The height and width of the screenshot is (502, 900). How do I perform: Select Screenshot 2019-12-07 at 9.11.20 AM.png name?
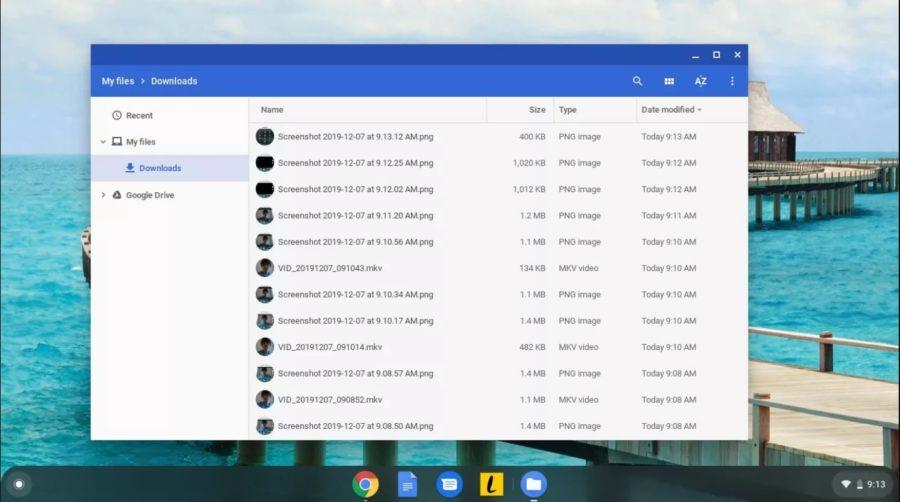click(355, 216)
